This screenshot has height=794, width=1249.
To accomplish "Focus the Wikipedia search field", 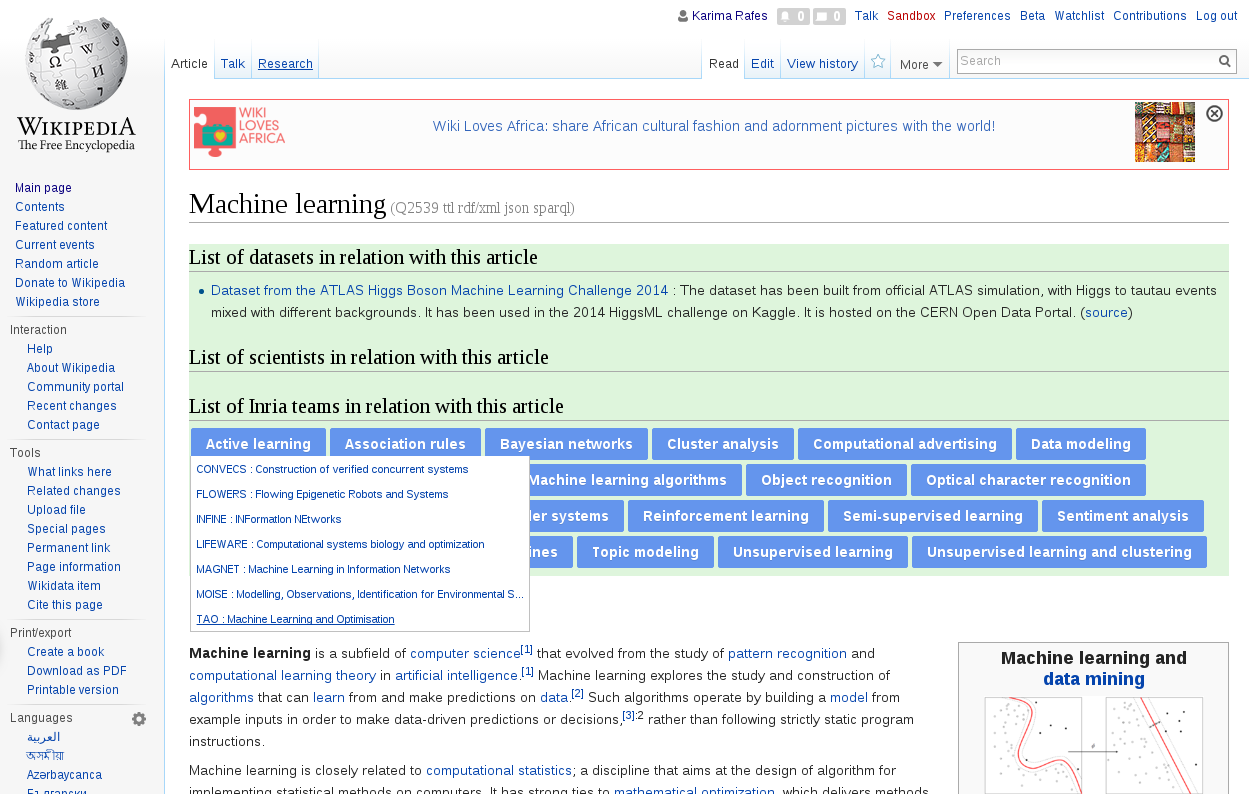I will [x=1086, y=61].
